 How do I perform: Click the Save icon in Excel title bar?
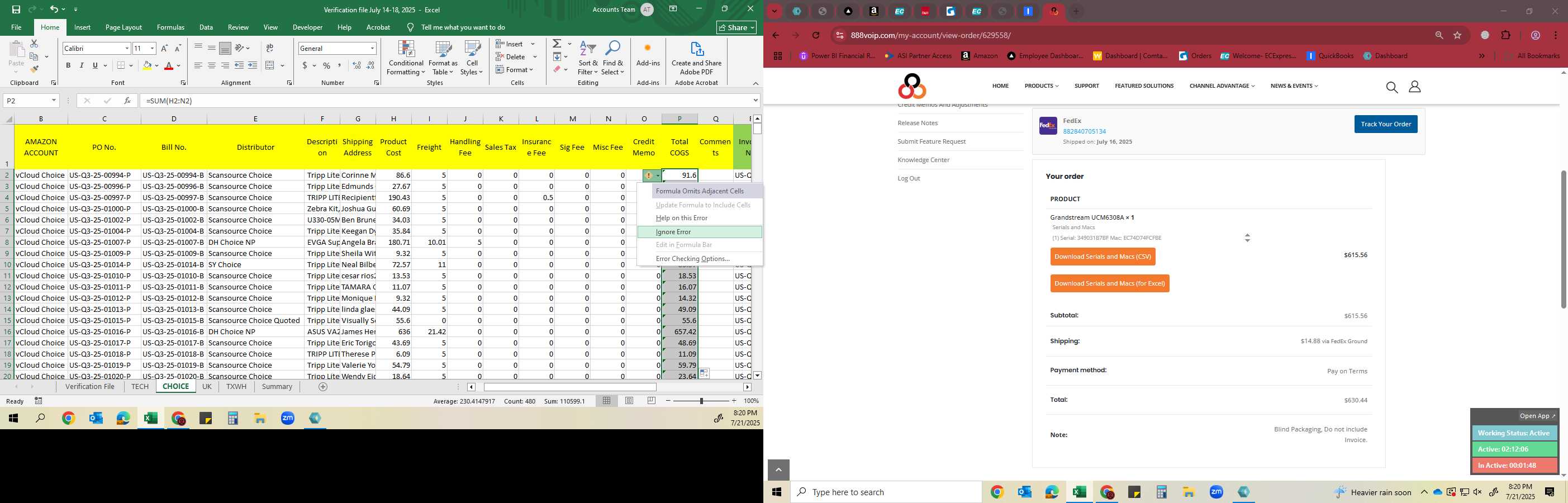(x=16, y=9)
